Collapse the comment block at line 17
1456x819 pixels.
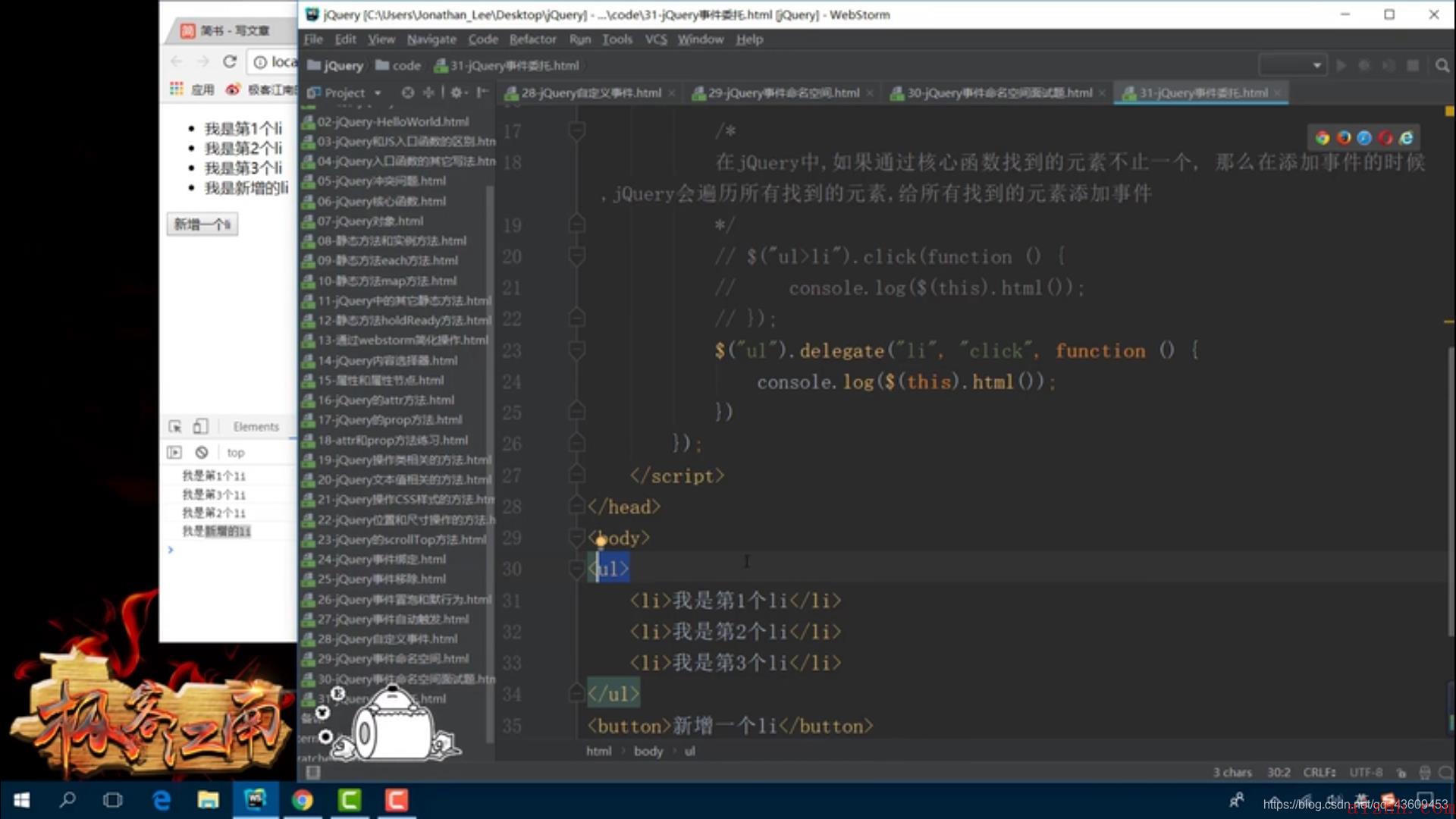[577, 131]
